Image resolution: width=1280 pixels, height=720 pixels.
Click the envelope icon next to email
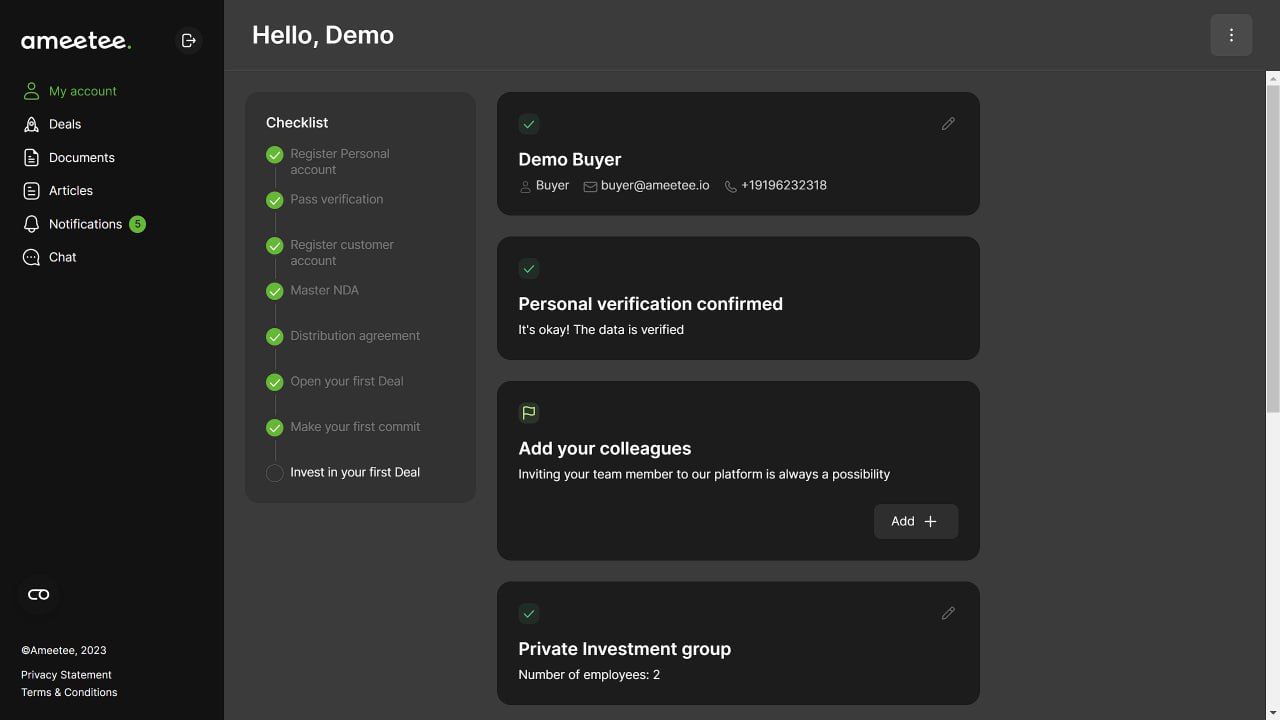(x=590, y=186)
